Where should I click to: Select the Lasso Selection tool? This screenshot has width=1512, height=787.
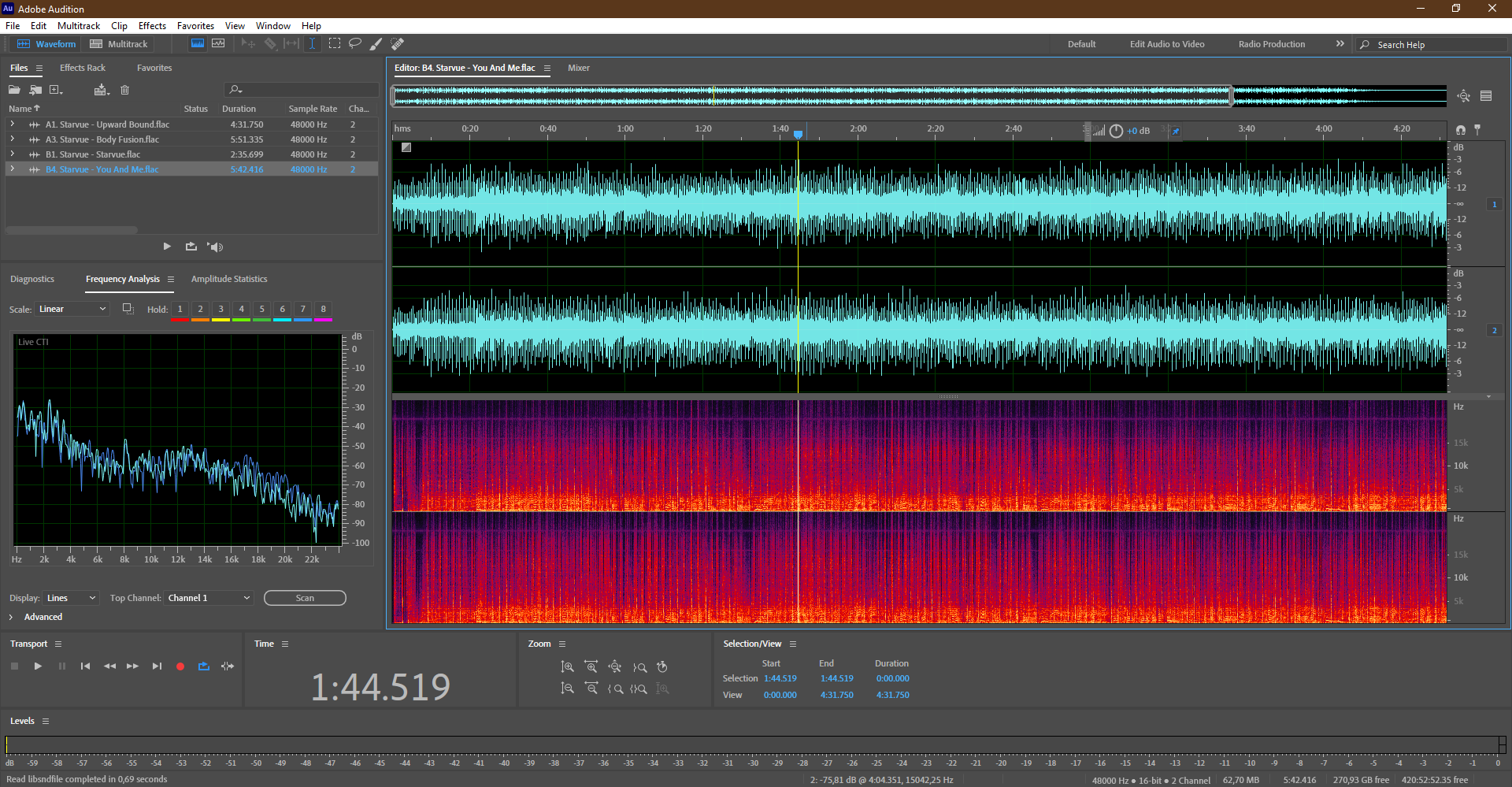click(355, 43)
